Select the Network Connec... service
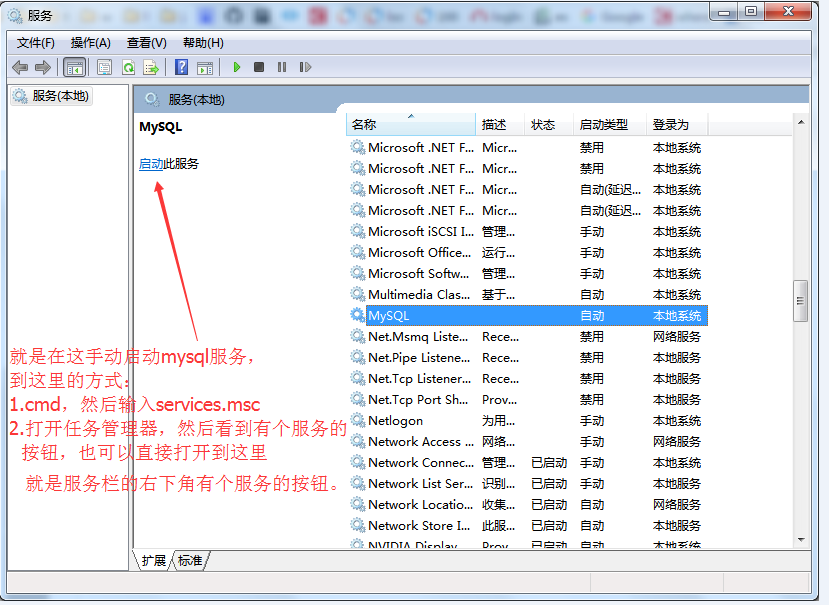The height and width of the screenshot is (605, 829). click(529, 462)
